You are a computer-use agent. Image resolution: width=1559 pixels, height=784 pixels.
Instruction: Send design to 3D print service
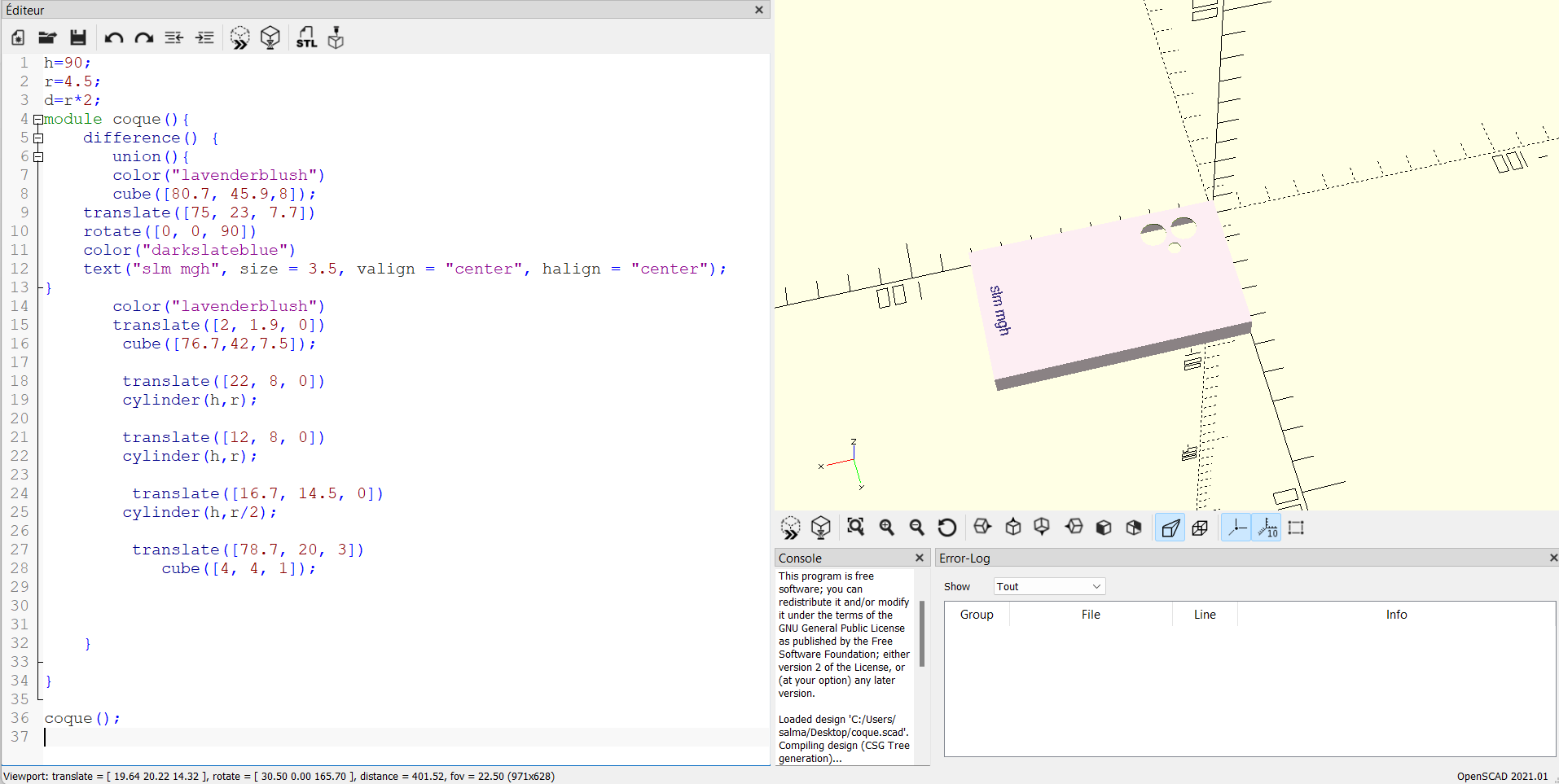coord(336,37)
